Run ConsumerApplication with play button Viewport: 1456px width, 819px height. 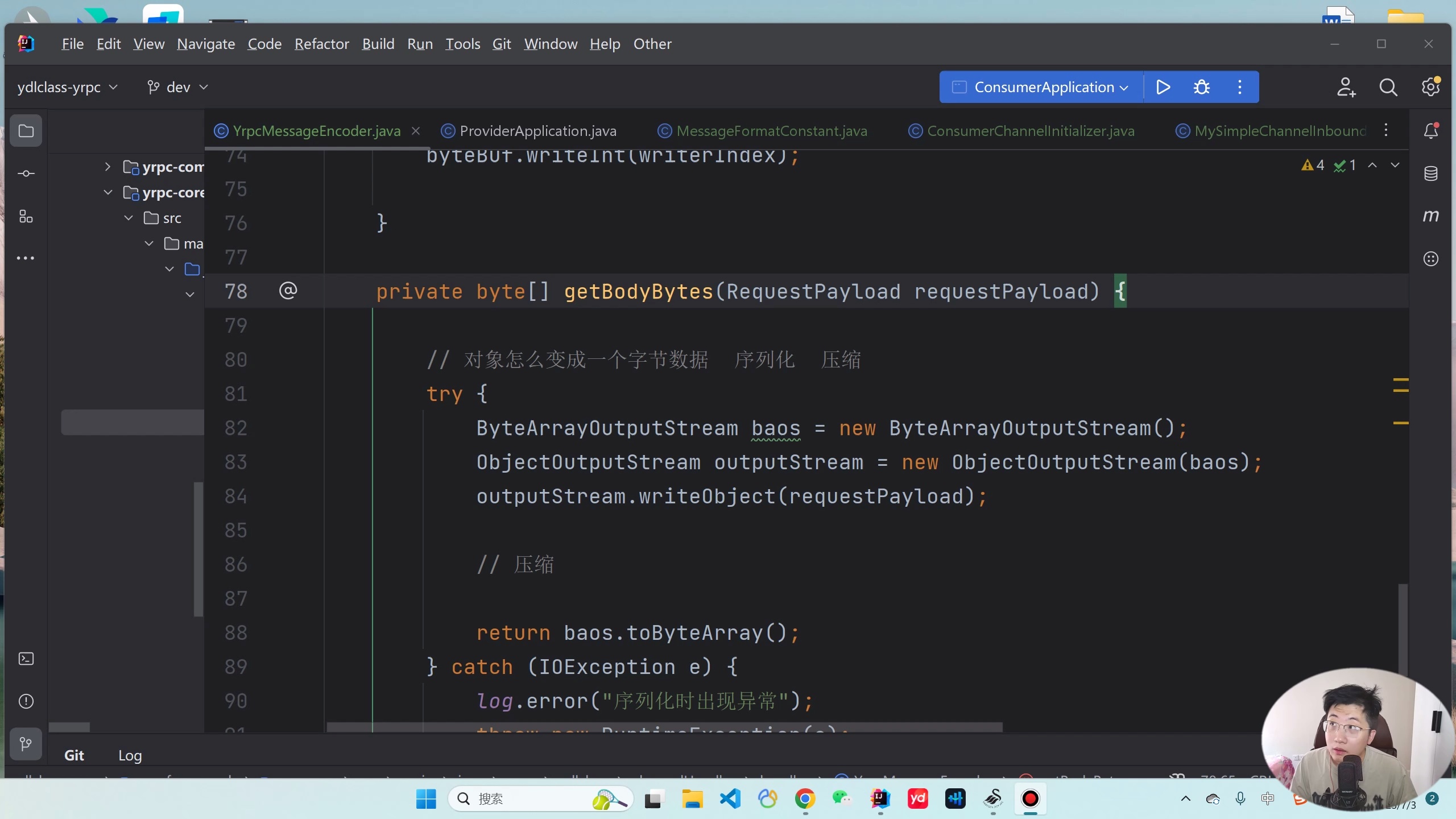tap(1163, 87)
